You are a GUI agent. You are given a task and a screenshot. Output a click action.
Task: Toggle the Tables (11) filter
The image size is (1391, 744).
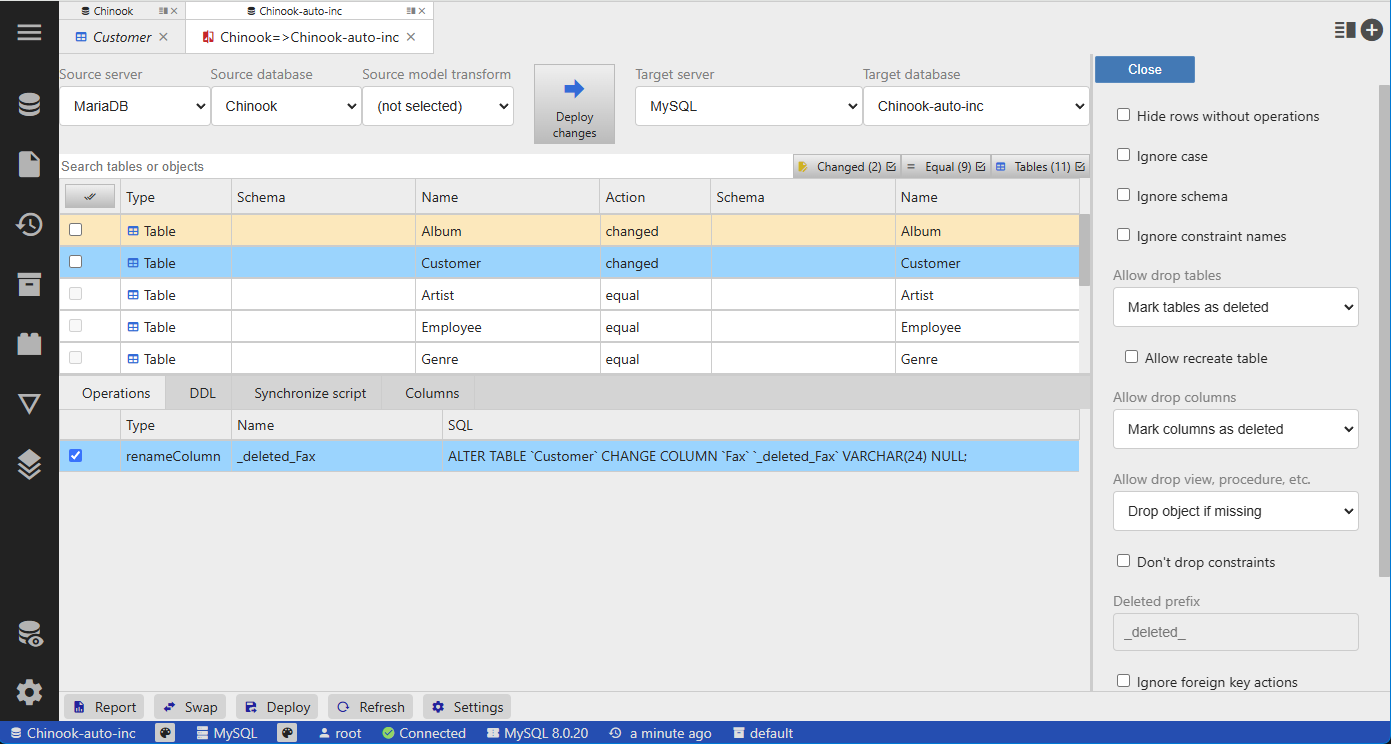click(x=1040, y=167)
